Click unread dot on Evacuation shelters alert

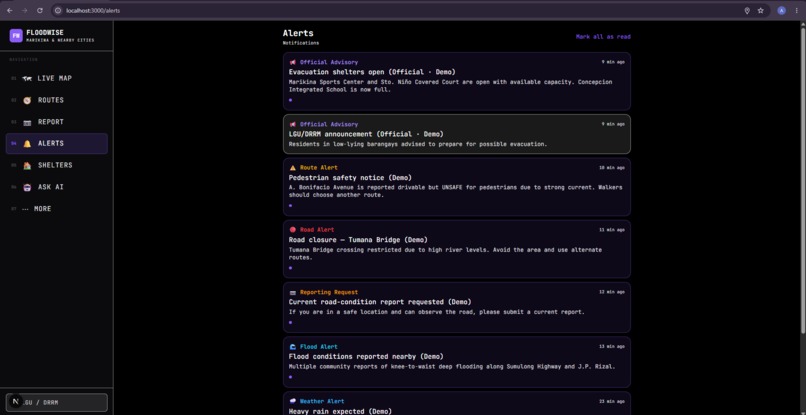290,100
